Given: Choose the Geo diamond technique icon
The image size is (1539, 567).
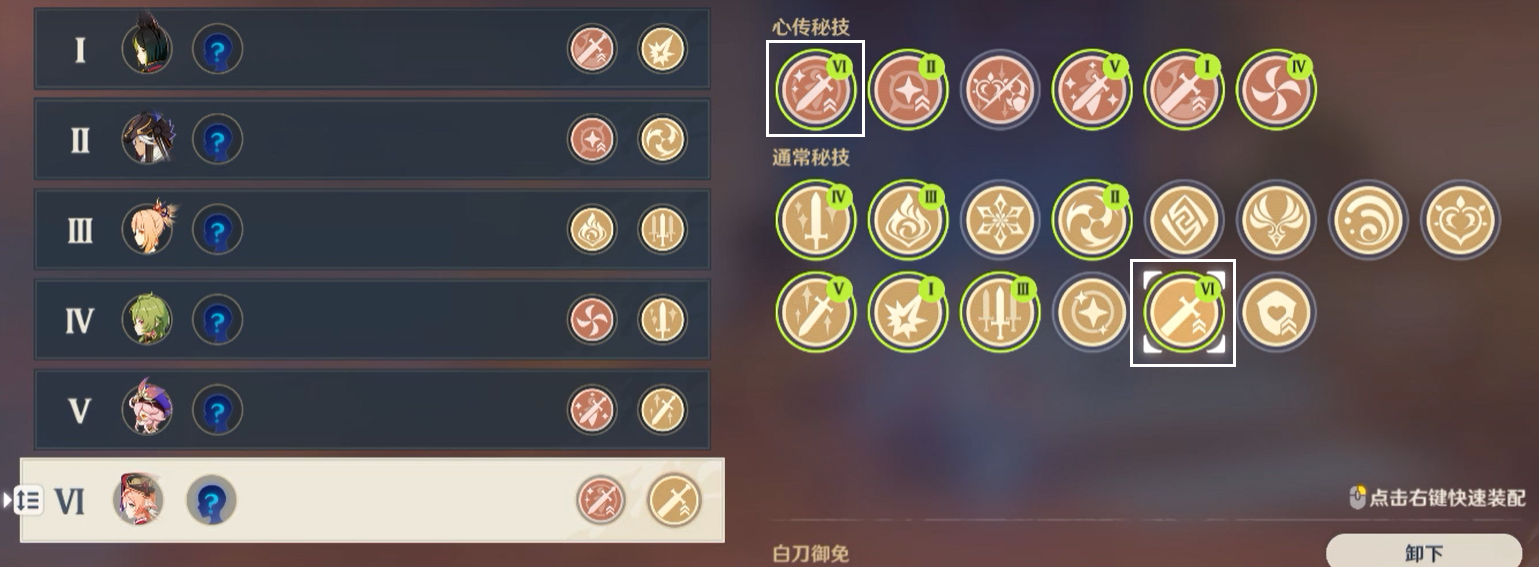Looking at the screenshot, I should pyautogui.click(x=1184, y=220).
